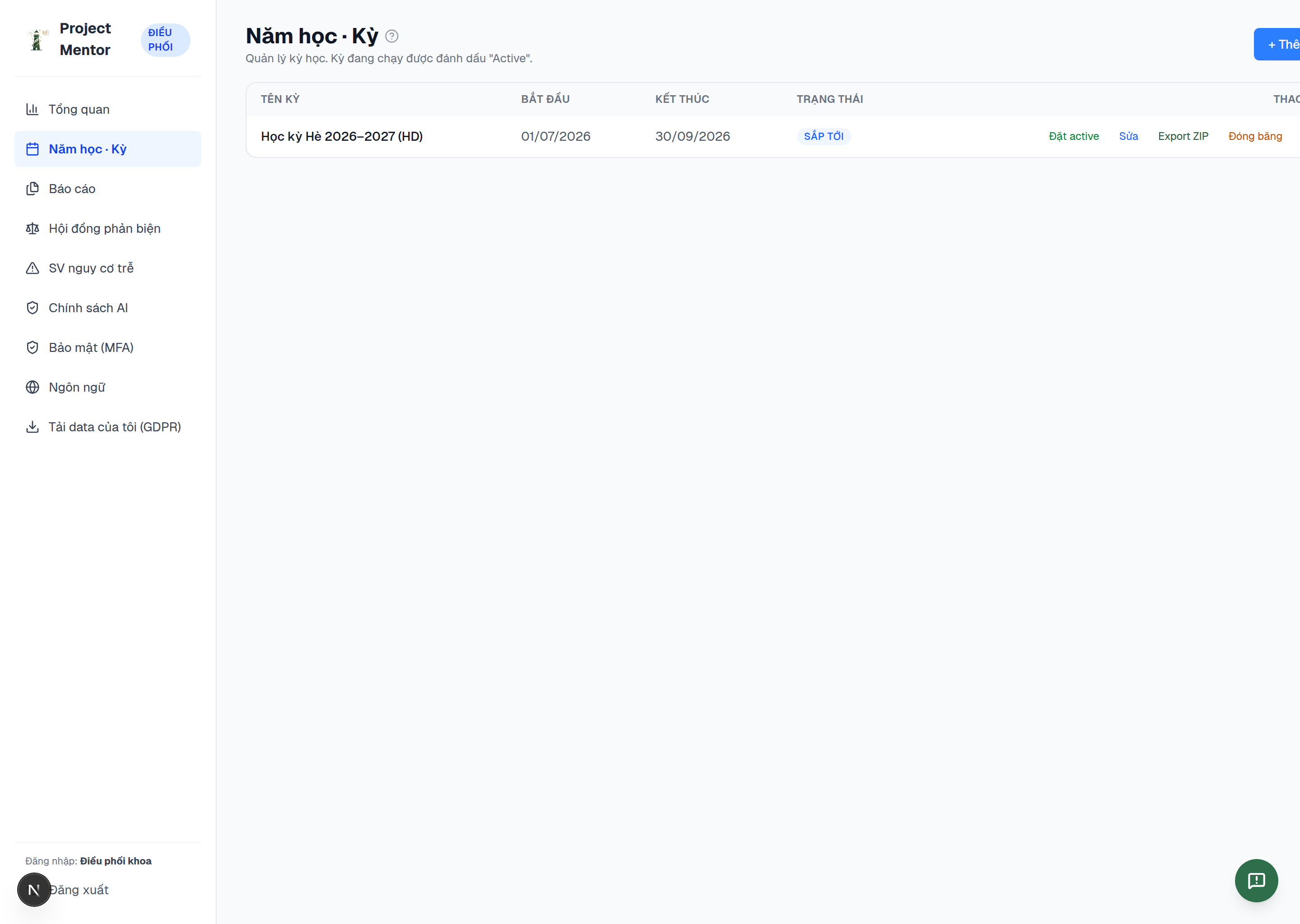Click the Học kỳ Hè 2026–2027 (HD) name

point(342,137)
